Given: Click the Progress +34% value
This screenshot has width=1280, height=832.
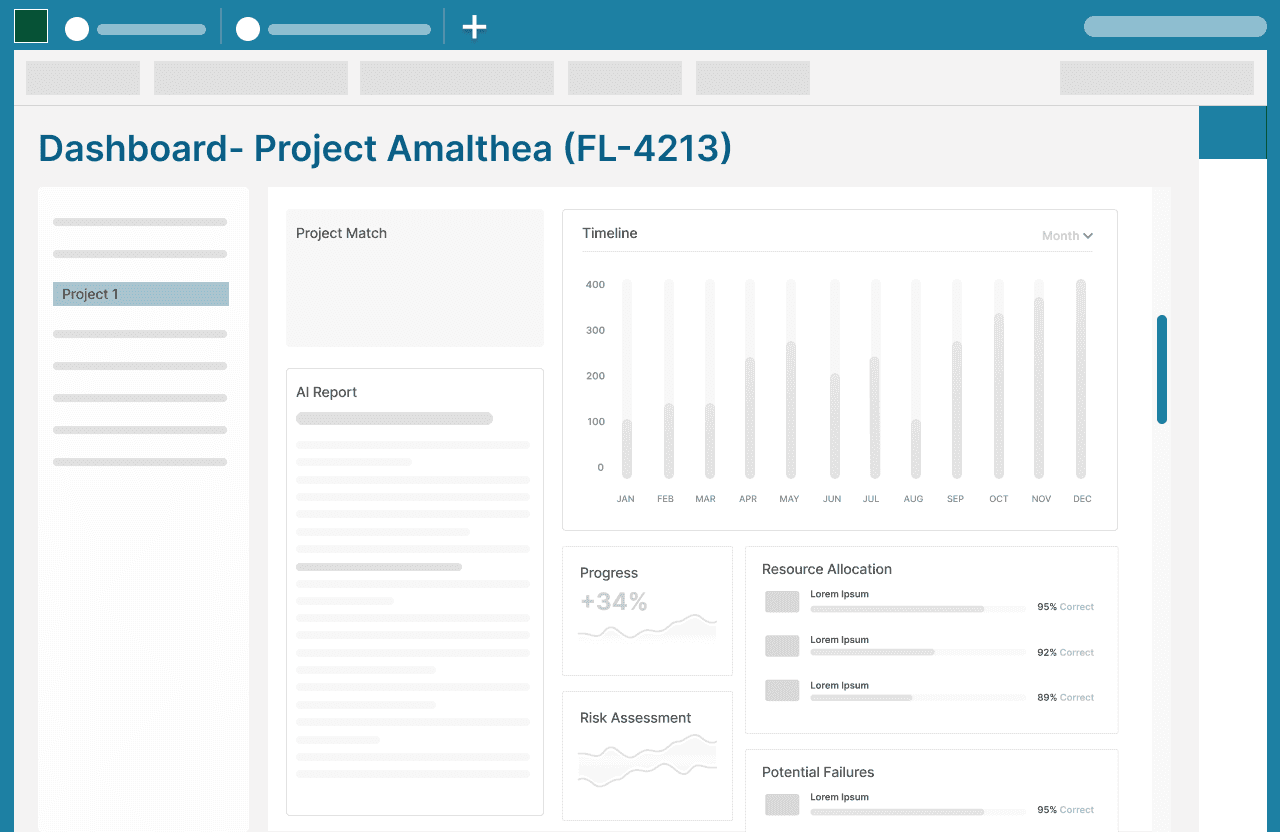Looking at the screenshot, I should pyautogui.click(x=614, y=602).
